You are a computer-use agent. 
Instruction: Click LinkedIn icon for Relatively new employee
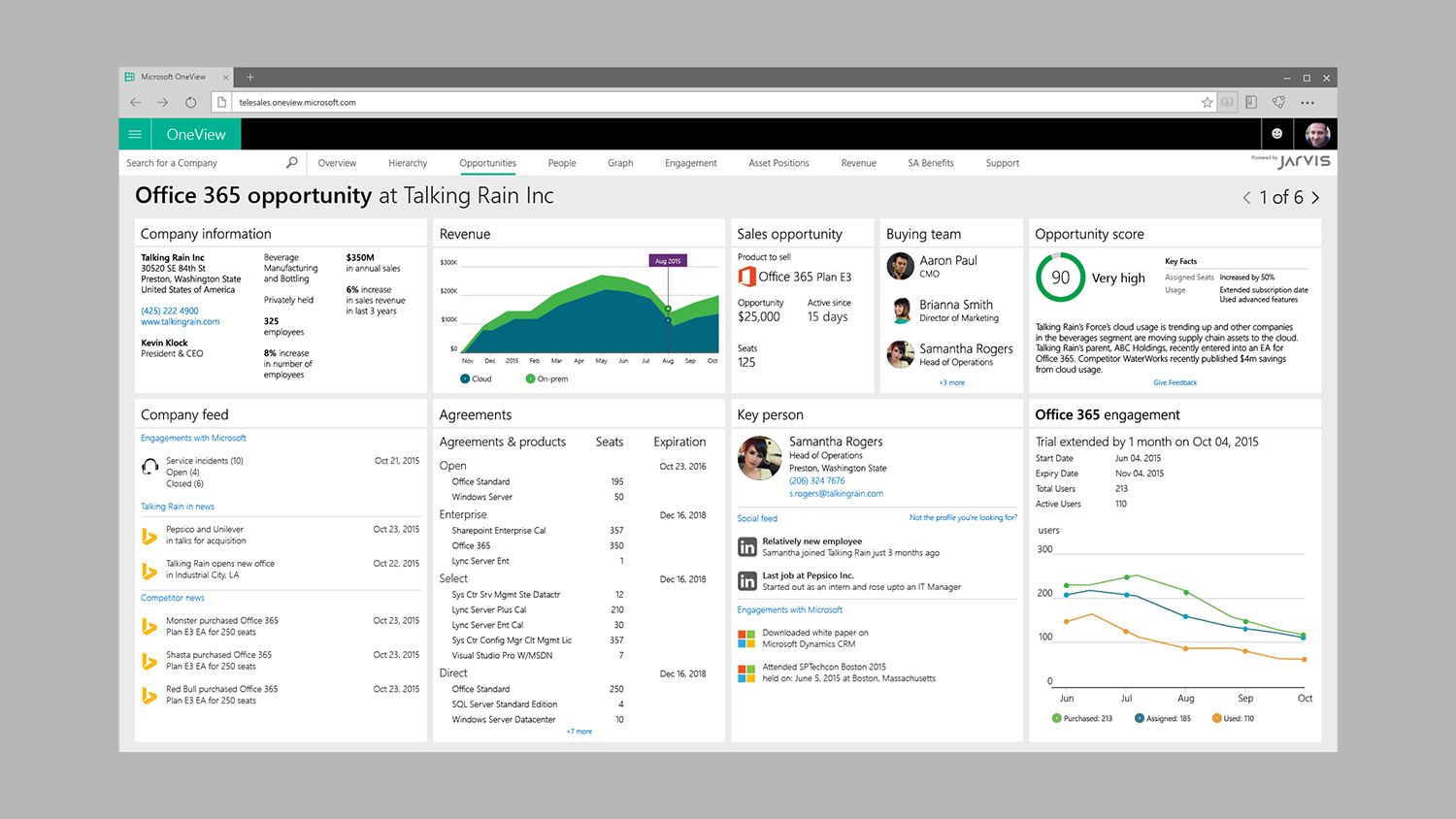coord(746,547)
